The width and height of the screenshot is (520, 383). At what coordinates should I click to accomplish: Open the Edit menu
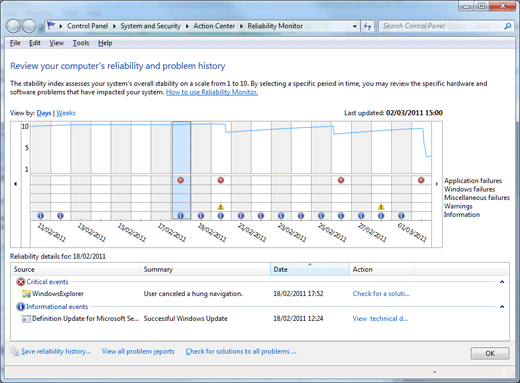pos(35,43)
